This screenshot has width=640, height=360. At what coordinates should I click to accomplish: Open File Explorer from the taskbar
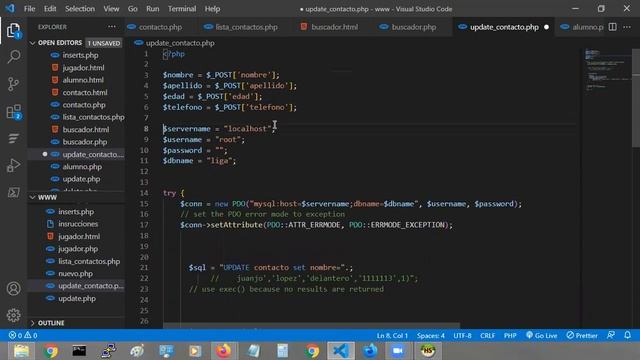click(21, 351)
